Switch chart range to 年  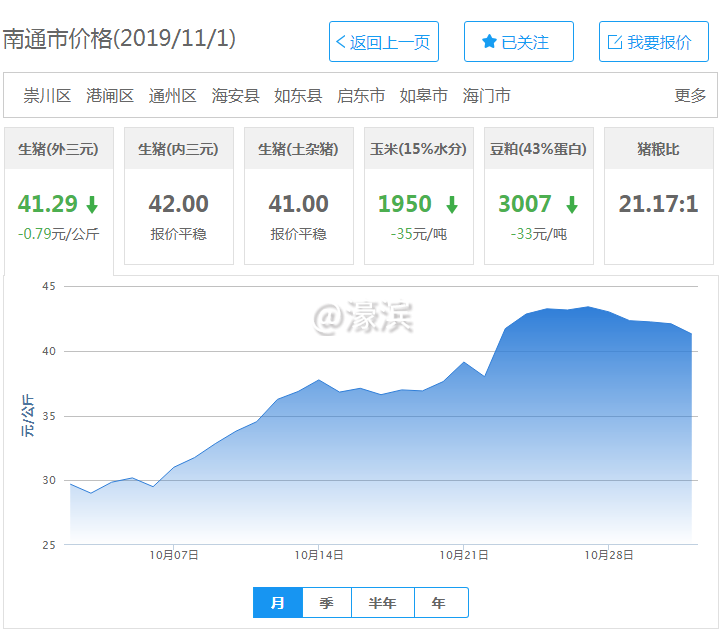pos(439,603)
